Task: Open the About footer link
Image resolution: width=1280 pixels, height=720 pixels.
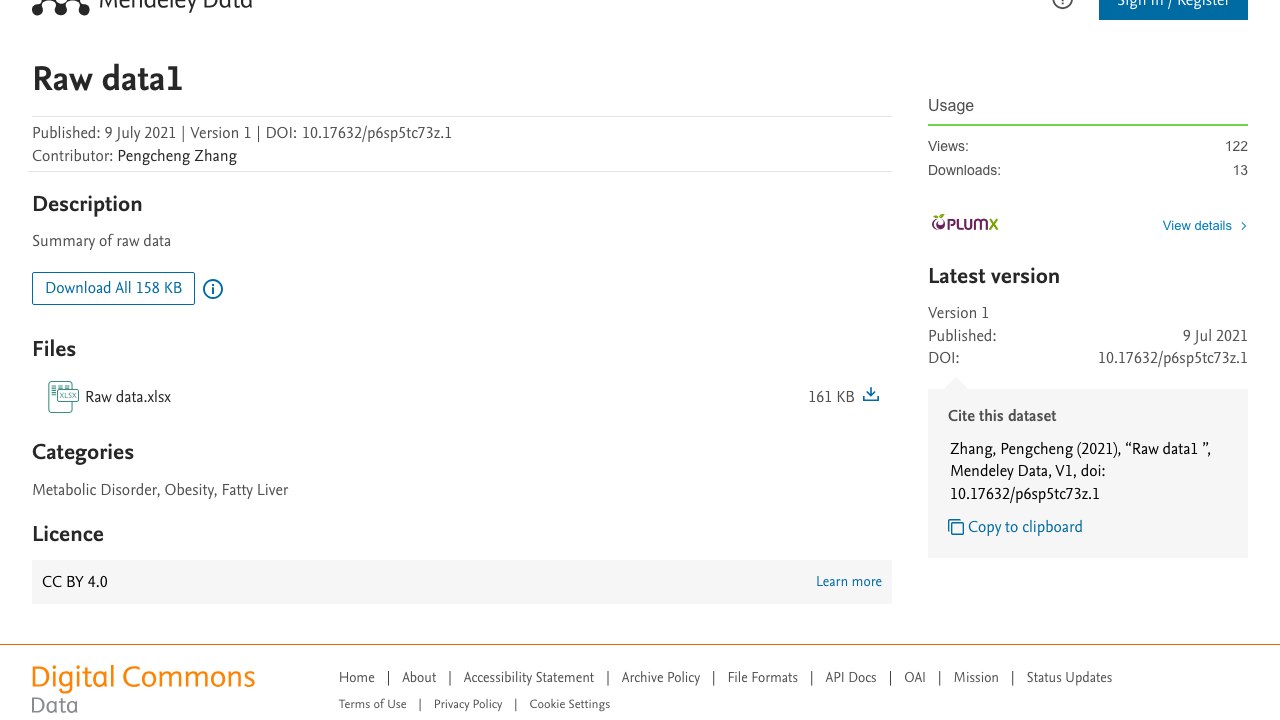Action: [x=419, y=678]
